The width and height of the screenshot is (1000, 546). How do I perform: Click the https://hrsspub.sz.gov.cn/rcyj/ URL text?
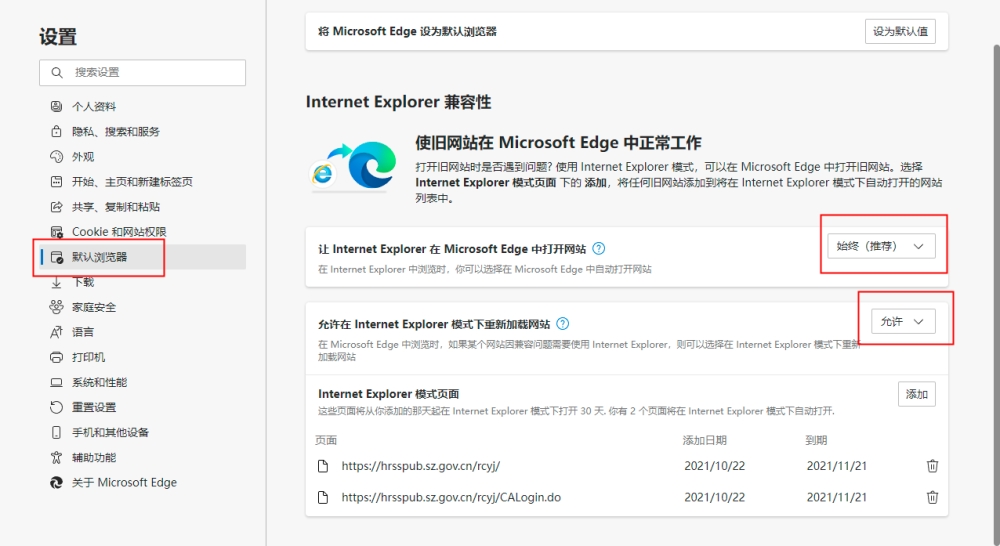pyautogui.click(x=420, y=466)
